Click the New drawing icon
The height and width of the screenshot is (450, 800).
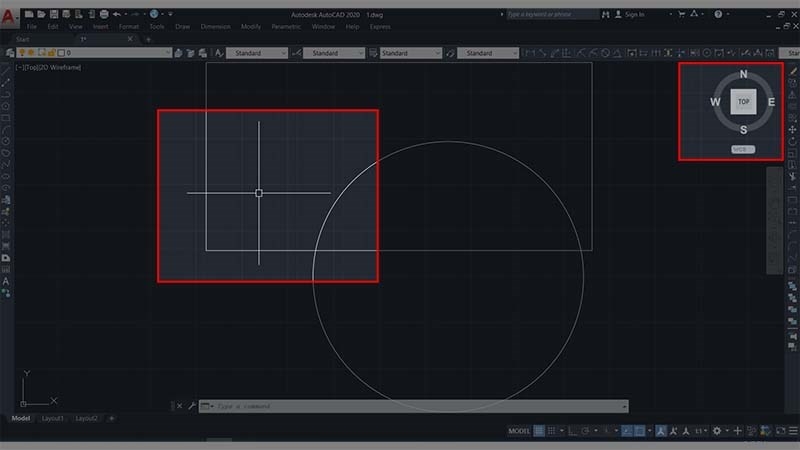pyautogui.click(x=29, y=14)
